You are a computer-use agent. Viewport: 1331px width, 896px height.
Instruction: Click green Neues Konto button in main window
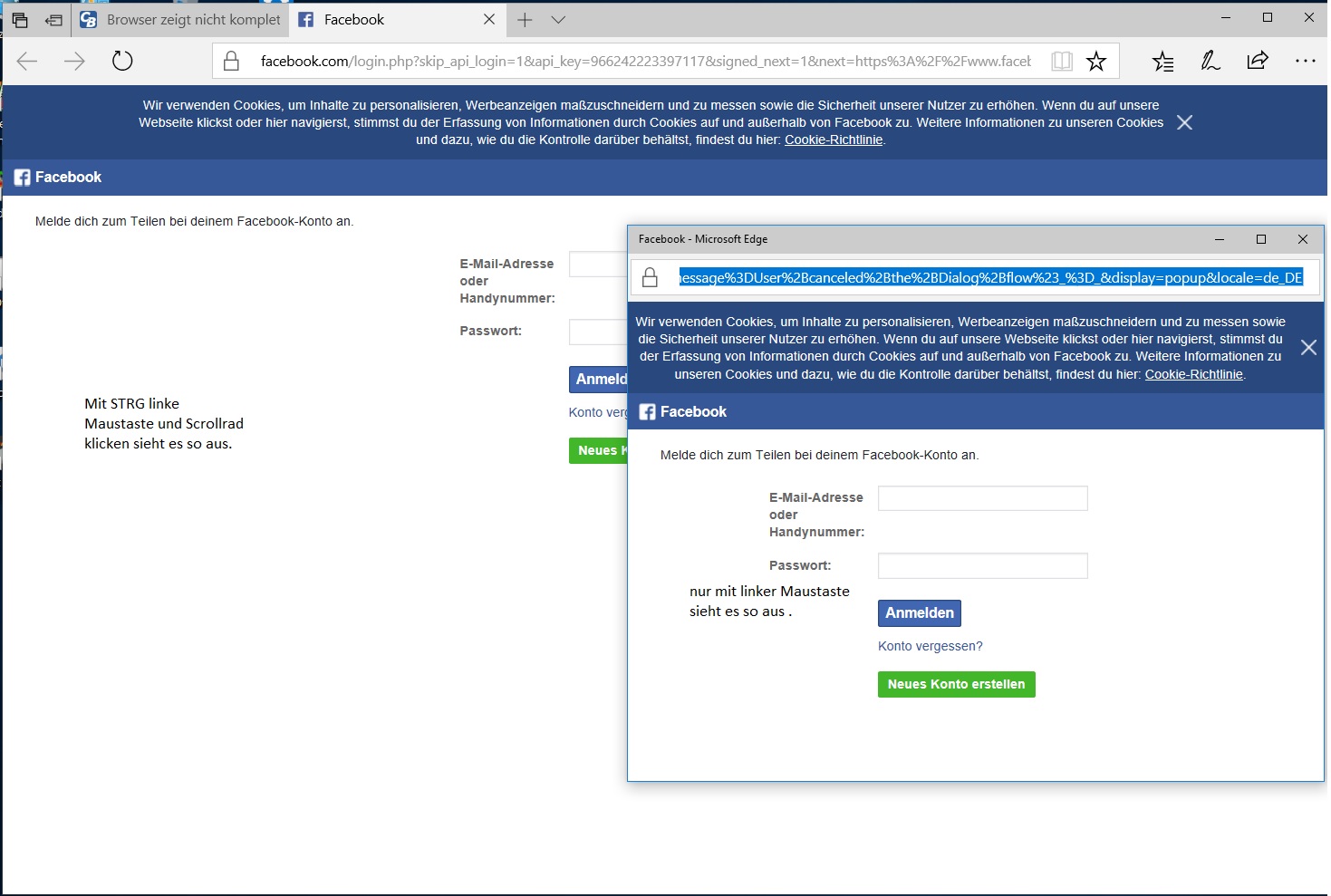[598, 450]
